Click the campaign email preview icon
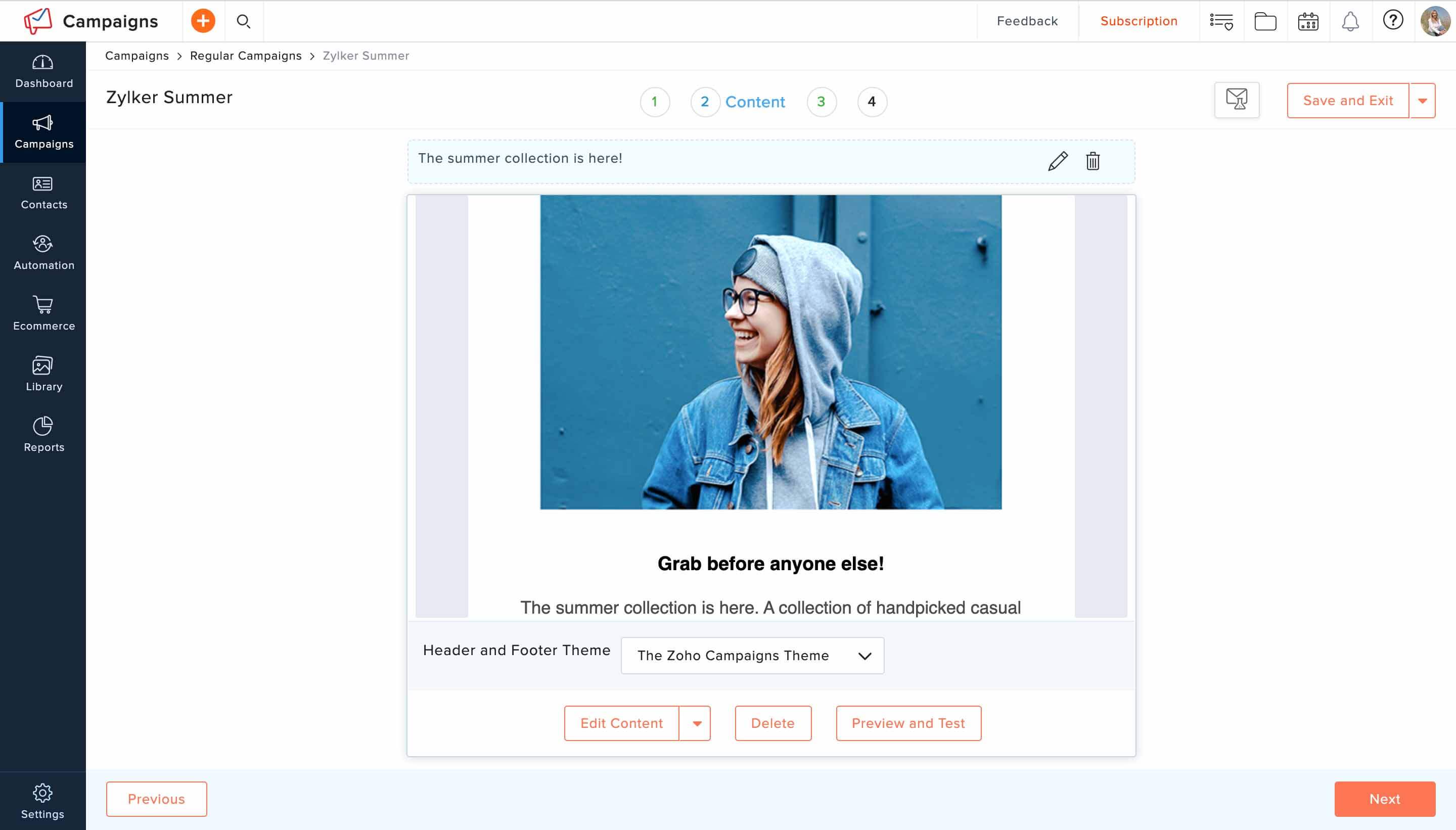Screen dimensions: 1456x830 click(1237, 100)
